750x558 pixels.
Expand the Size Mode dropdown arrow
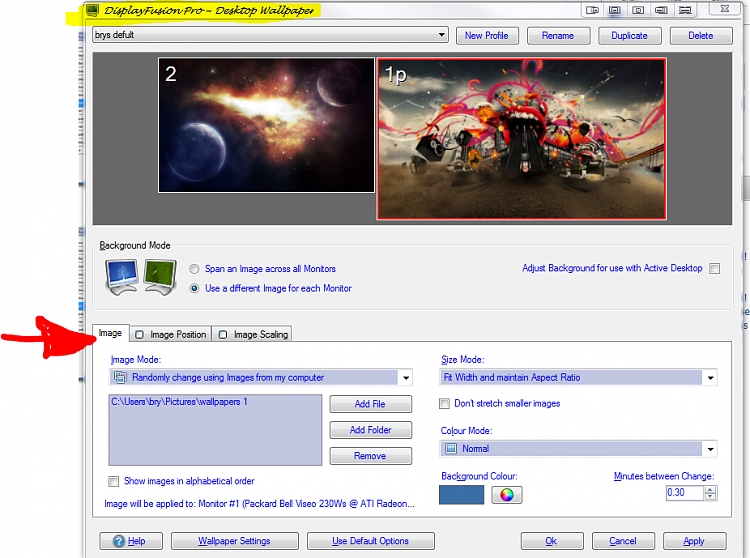click(x=710, y=378)
